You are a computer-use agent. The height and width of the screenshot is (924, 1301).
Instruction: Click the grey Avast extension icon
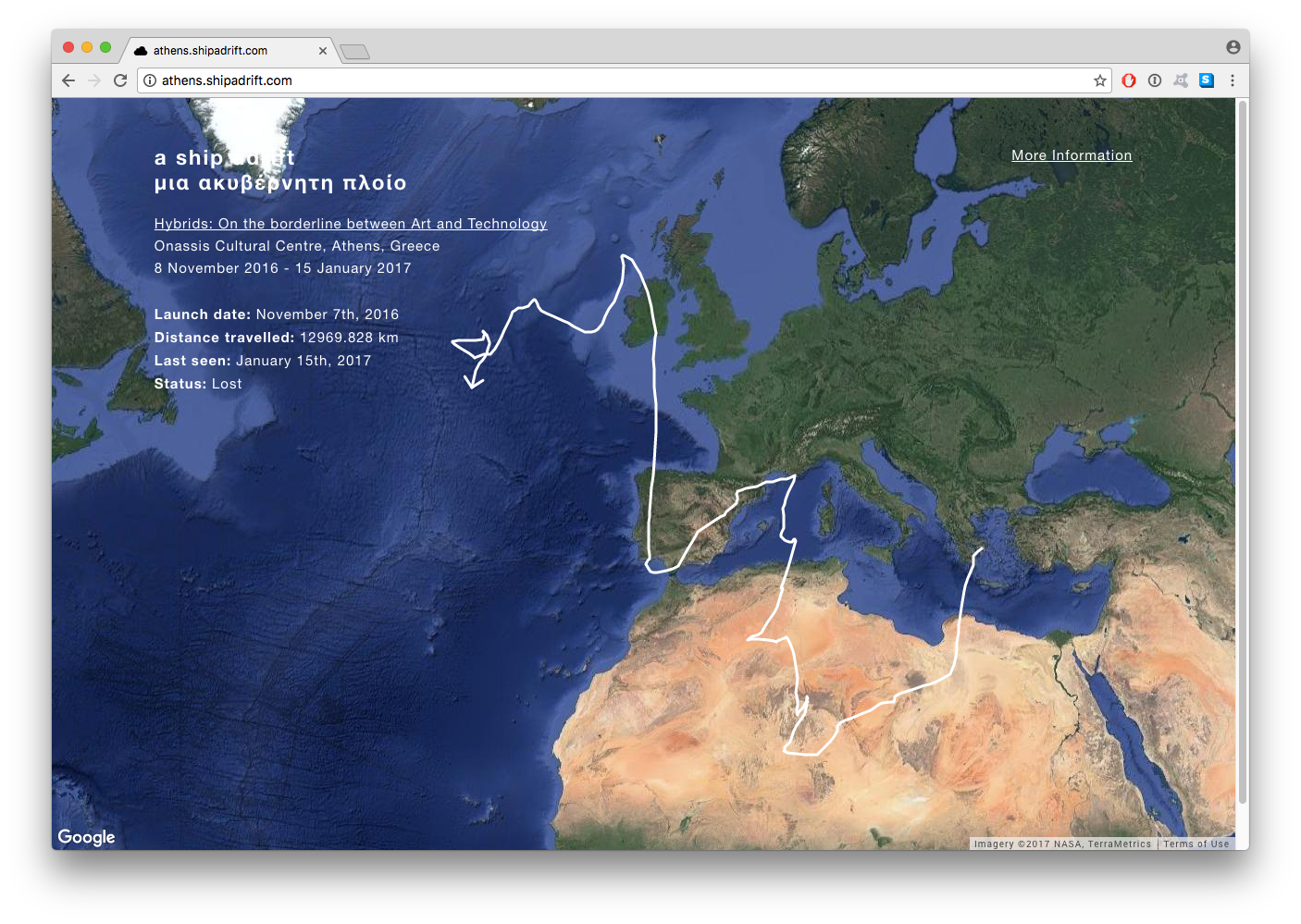(1180, 80)
